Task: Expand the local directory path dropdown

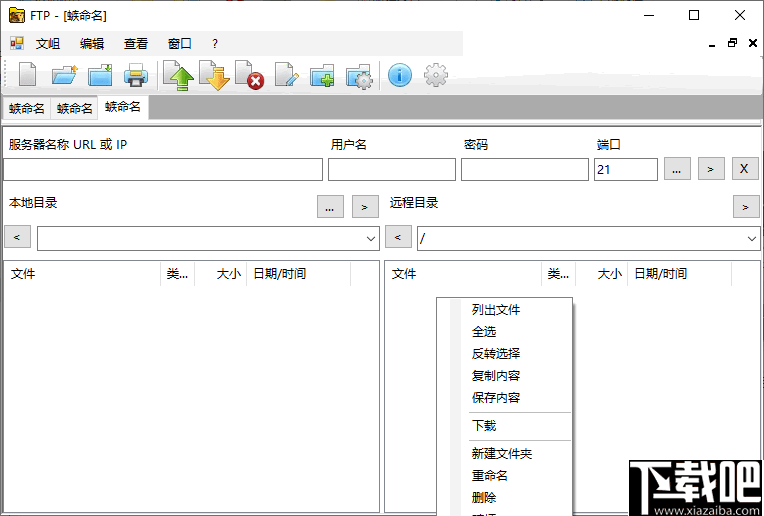Action: pos(370,239)
